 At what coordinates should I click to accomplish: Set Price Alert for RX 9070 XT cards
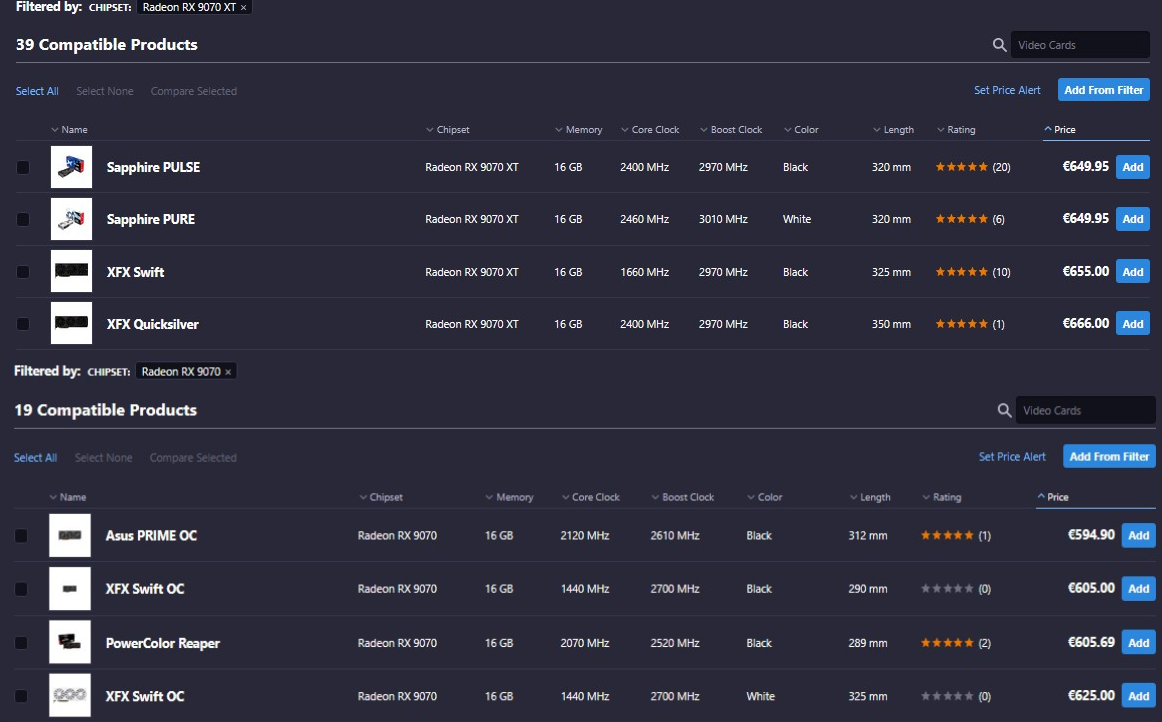1007,90
